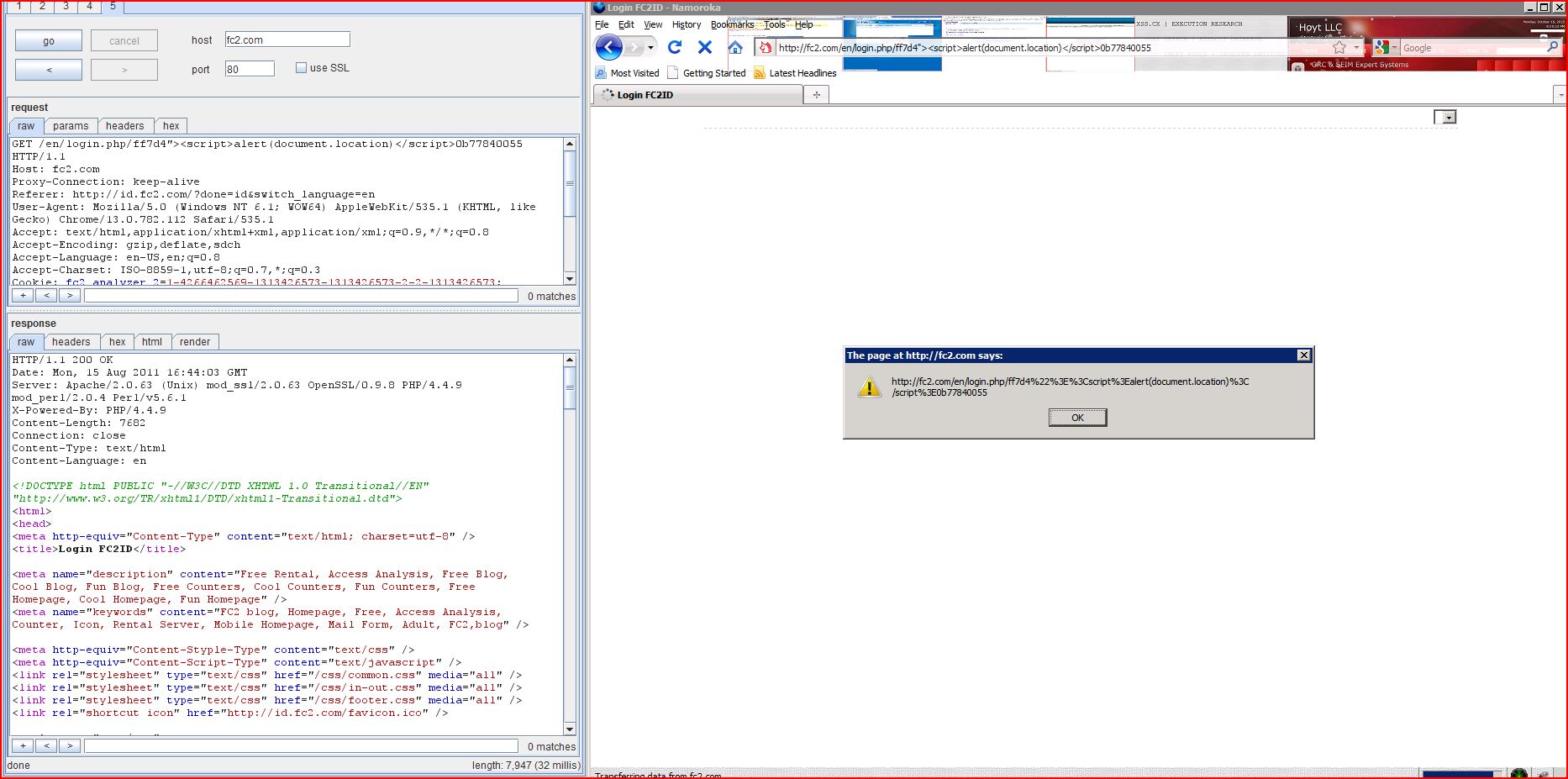Screen dimensions: 1568x779
Task: Show the request hex tab
Action: (x=171, y=126)
